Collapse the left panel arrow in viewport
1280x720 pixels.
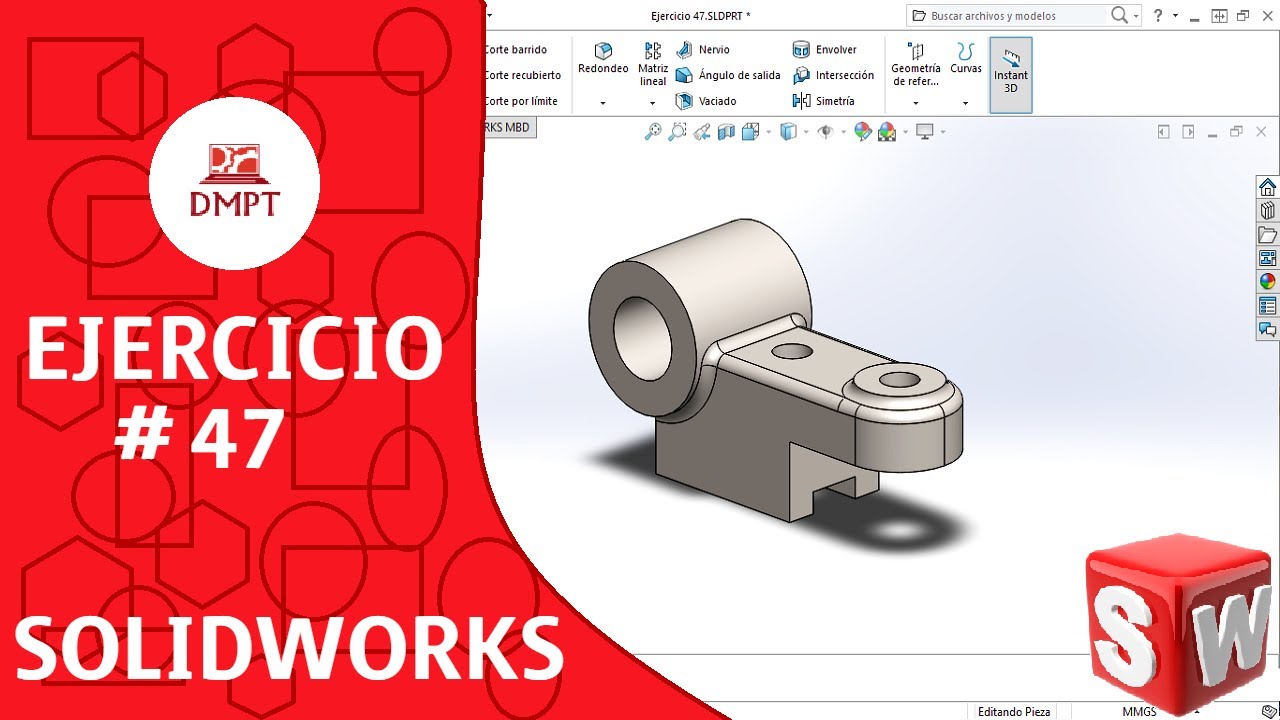pos(1164,132)
